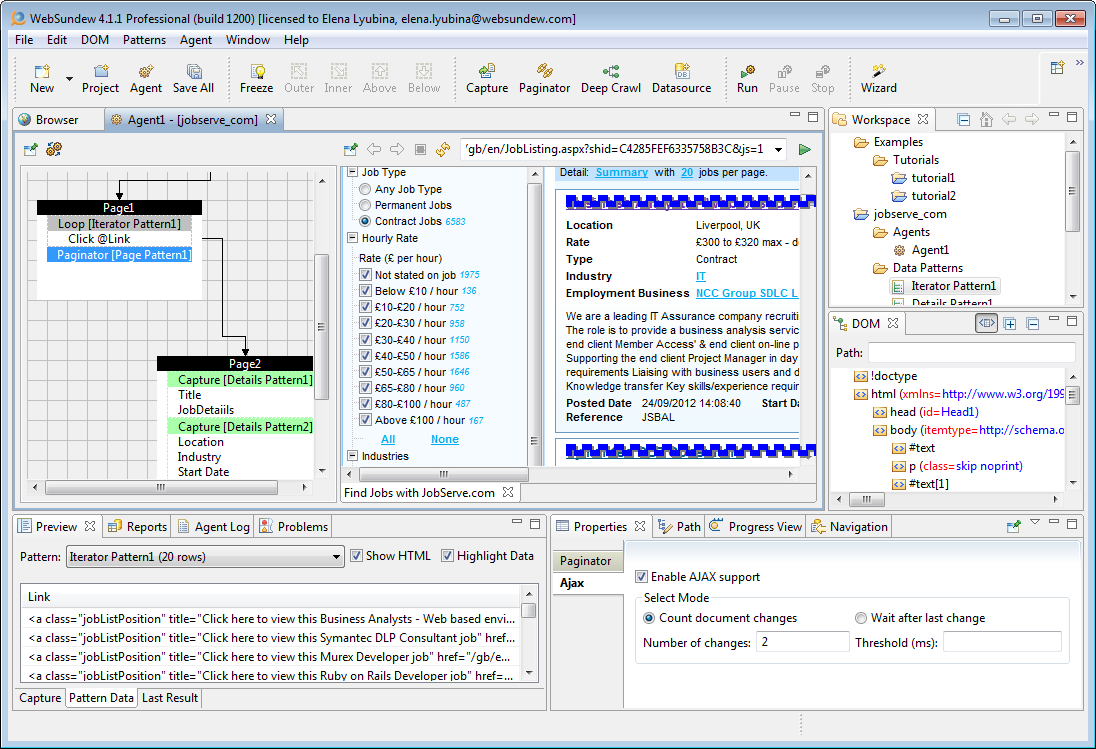The height and width of the screenshot is (749, 1096).
Task: Switch to Browser tab
Action: click(57, 120)
